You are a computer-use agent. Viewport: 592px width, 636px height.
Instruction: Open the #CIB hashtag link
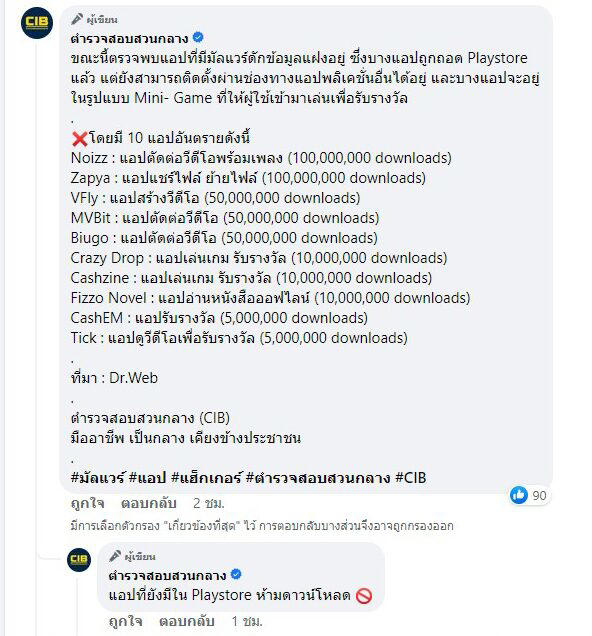pos(411,478)
